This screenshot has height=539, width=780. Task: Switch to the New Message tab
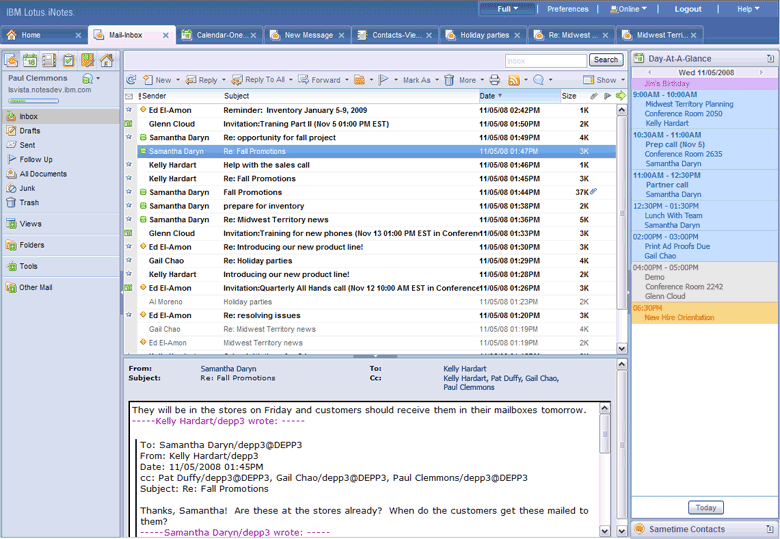pyautogui.click(x=307, y=35)
